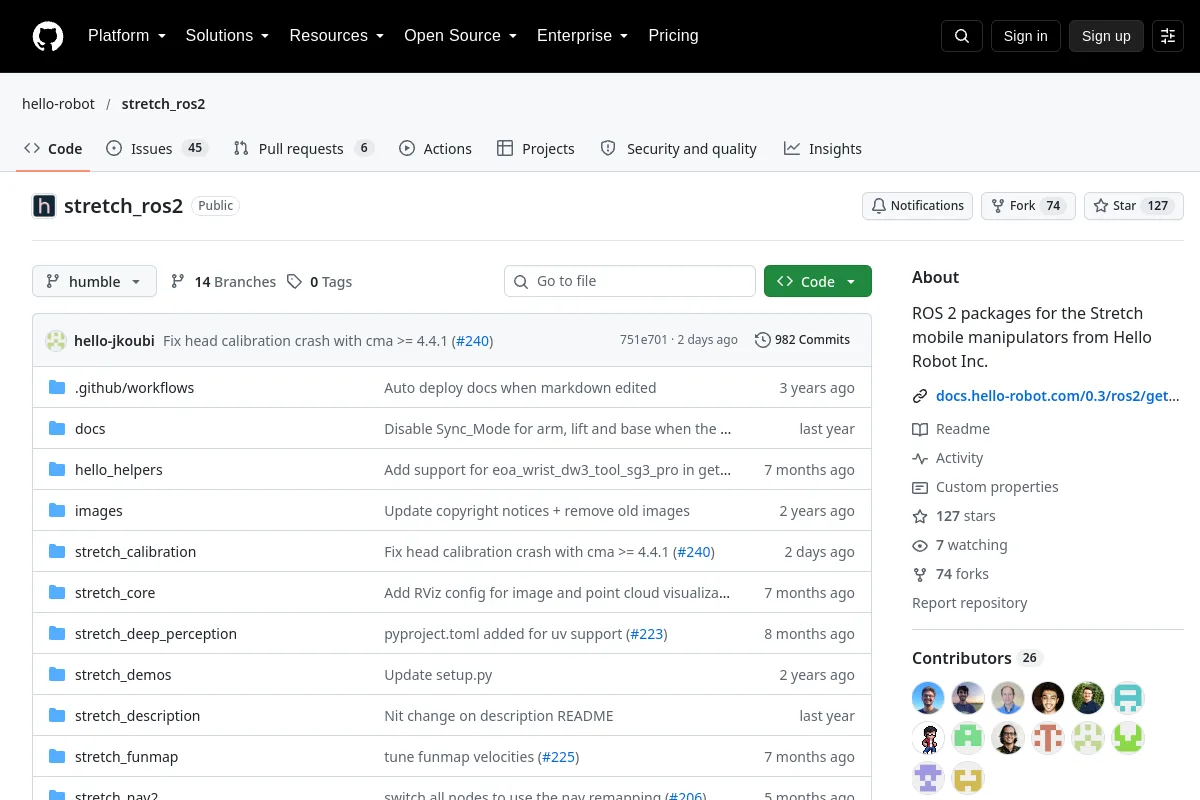This screenshot has width=1200, height=800.
Task: Open the green Code dropdown button
Action: pyautogui.click(x=818, y=281)
